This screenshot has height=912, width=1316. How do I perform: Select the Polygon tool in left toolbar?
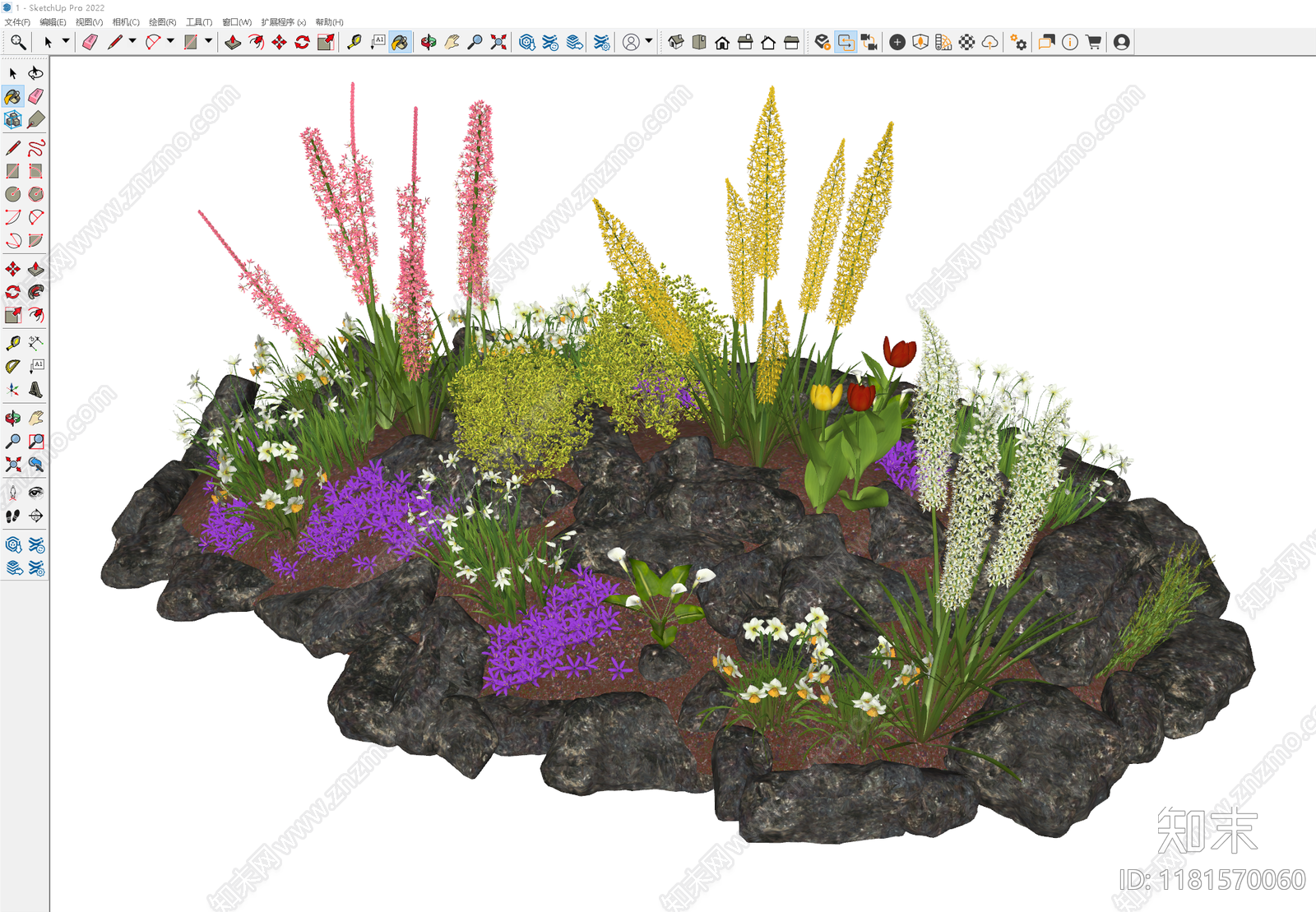click(35, 194)
